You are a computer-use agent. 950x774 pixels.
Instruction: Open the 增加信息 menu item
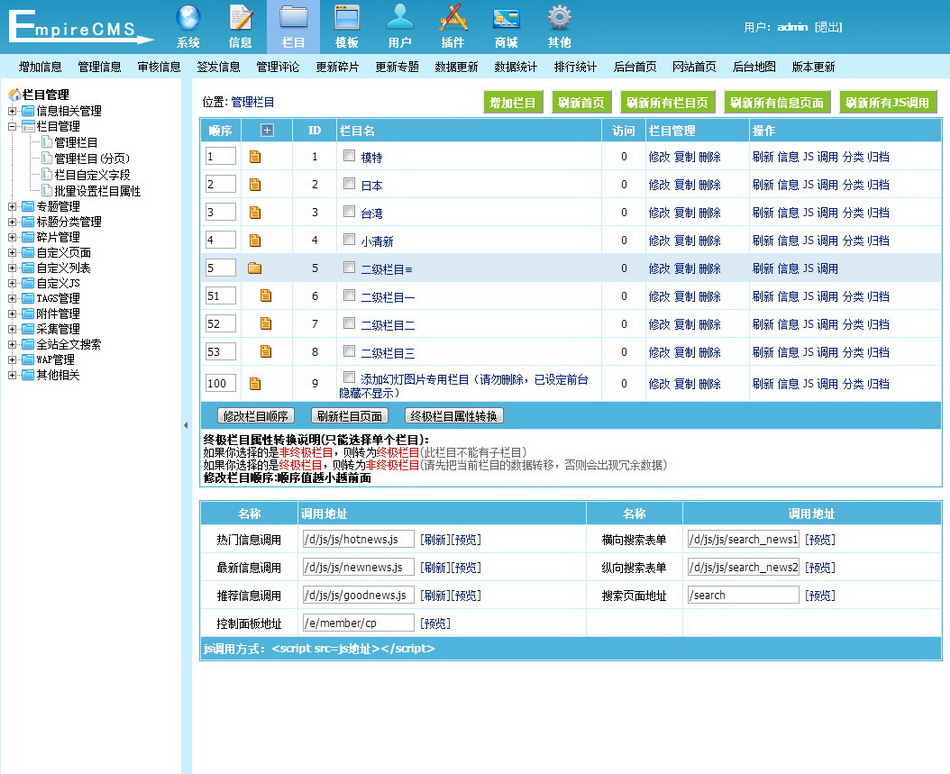click(x=40, y=67)
